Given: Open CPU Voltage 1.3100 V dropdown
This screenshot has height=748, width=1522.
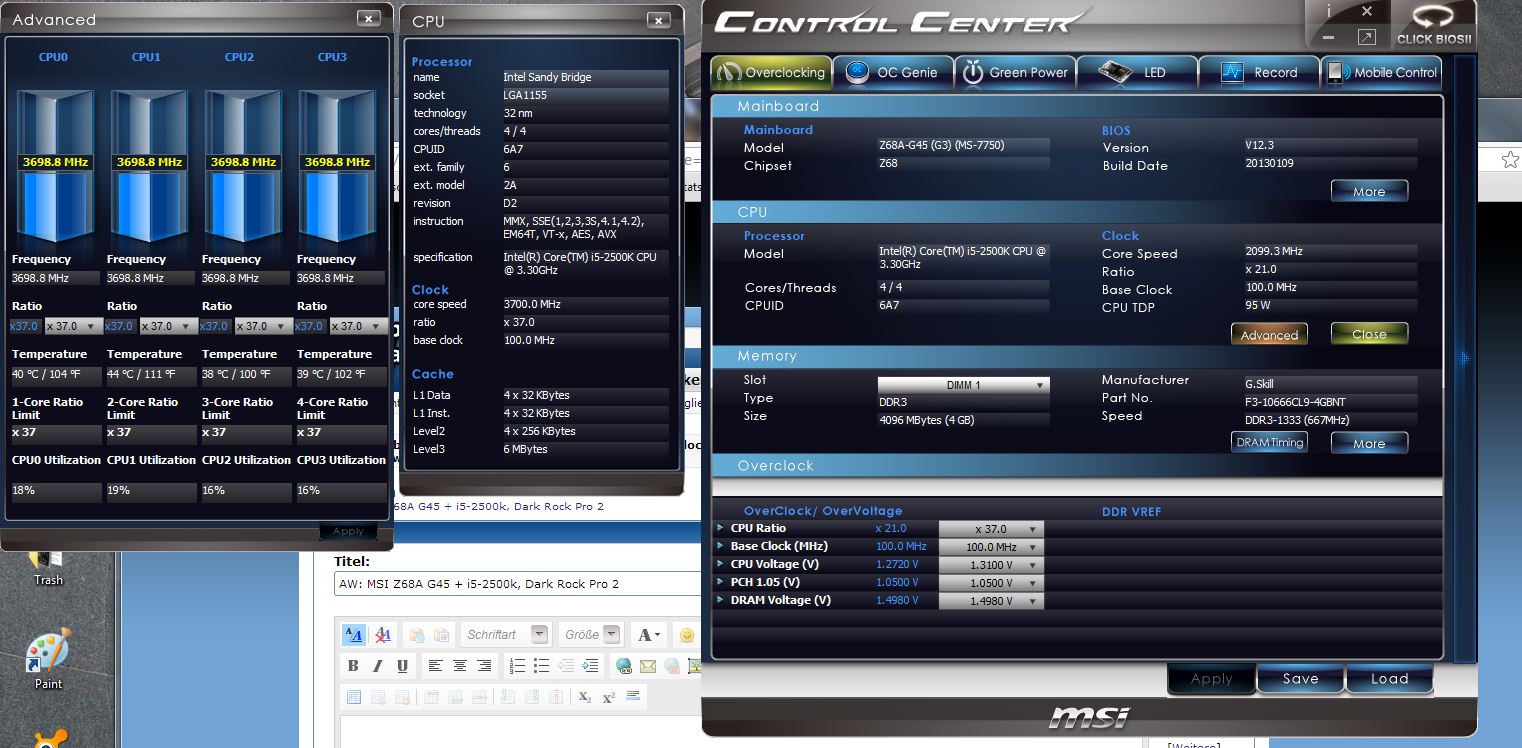Looking at the screenshot, I should 990,565.
